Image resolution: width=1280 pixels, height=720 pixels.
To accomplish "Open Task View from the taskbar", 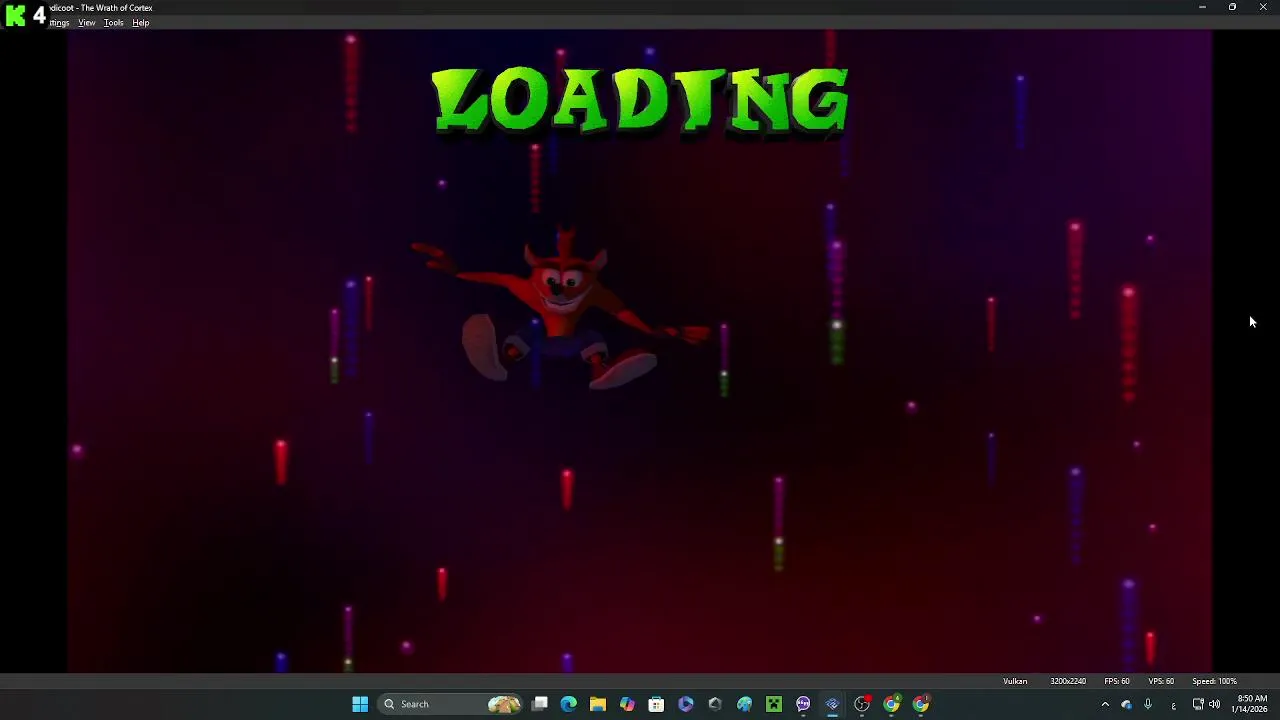I will 540,704.
